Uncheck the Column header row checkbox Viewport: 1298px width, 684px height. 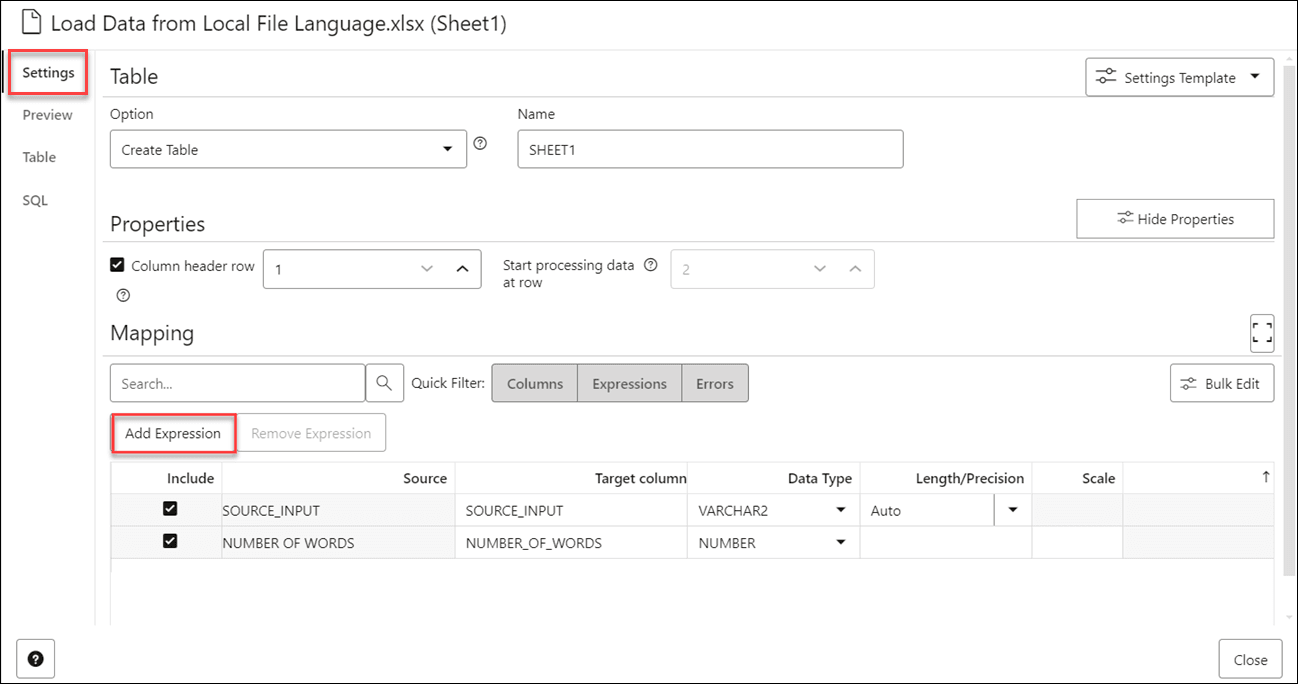point(117,263)
